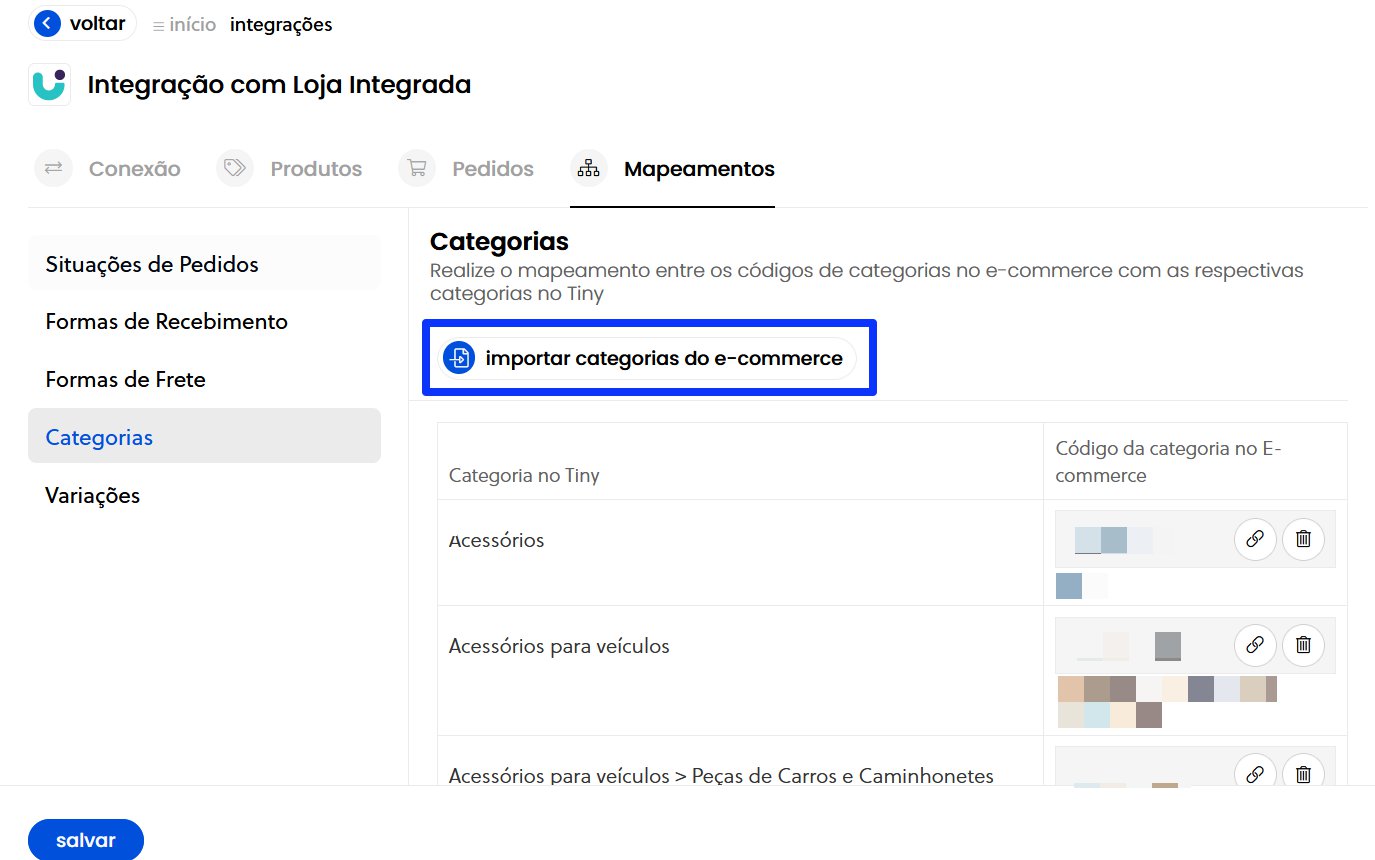Click link icon for Peças de Carros row

coord(1255,771)
